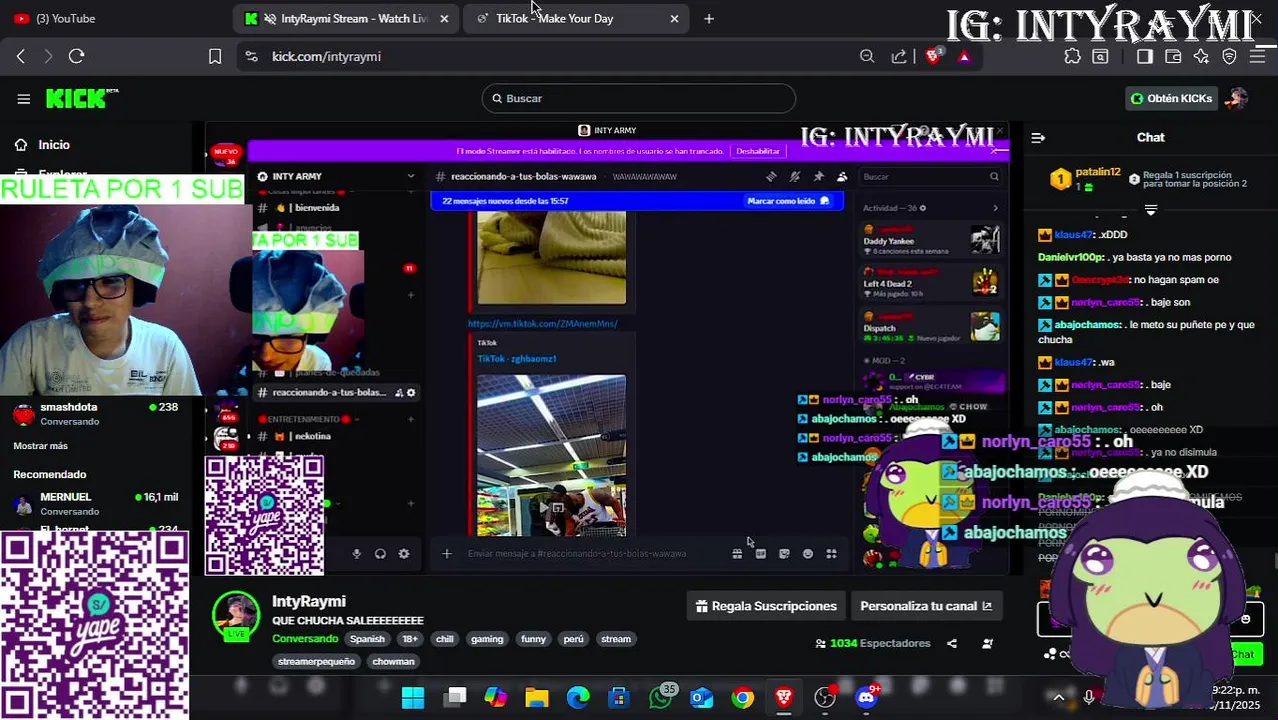Select the Spanish tag
This screenshot has width=1278, height=720.
pos(367,639)
